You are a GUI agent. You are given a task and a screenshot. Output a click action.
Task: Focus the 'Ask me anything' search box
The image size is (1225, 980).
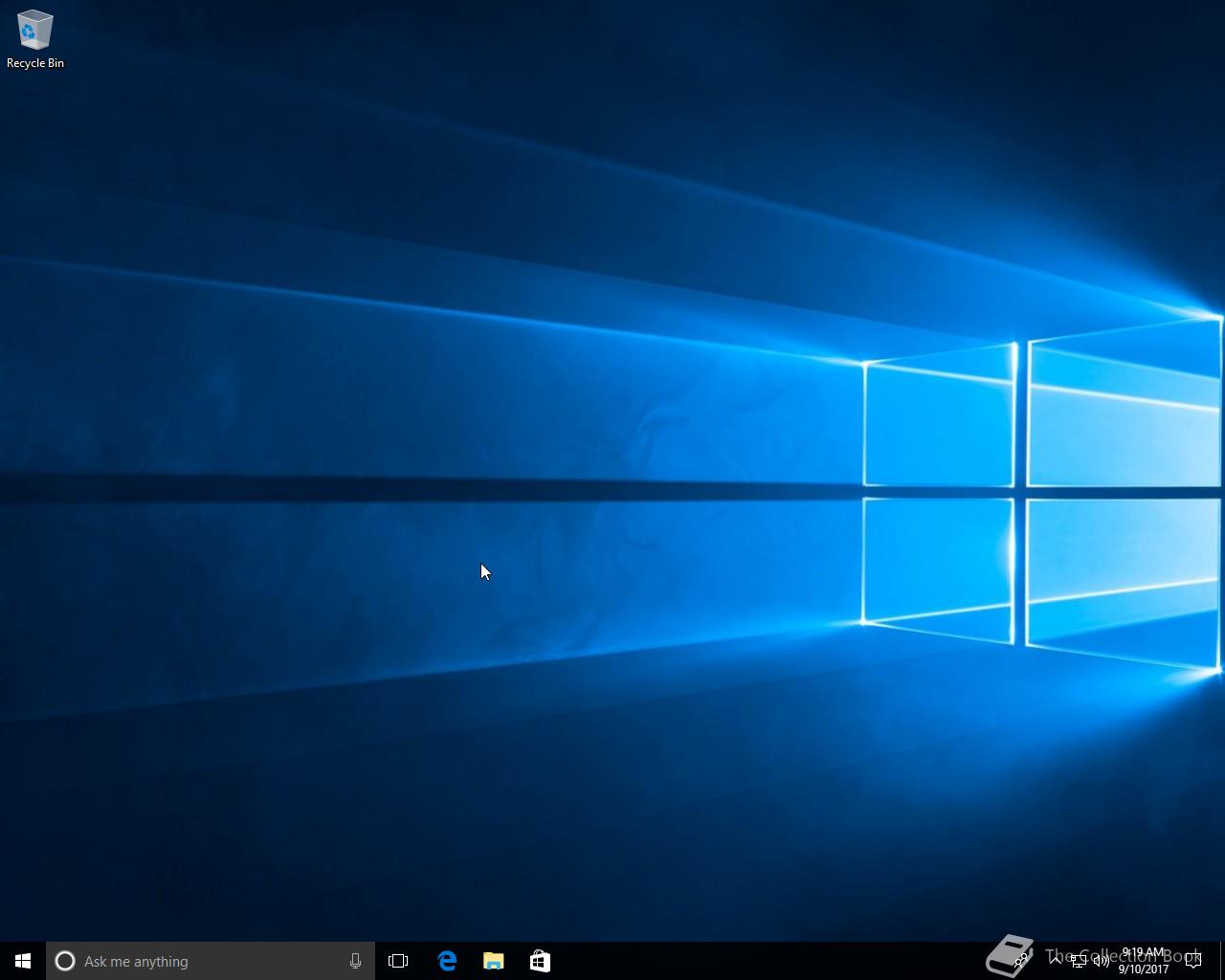point(211,961)
